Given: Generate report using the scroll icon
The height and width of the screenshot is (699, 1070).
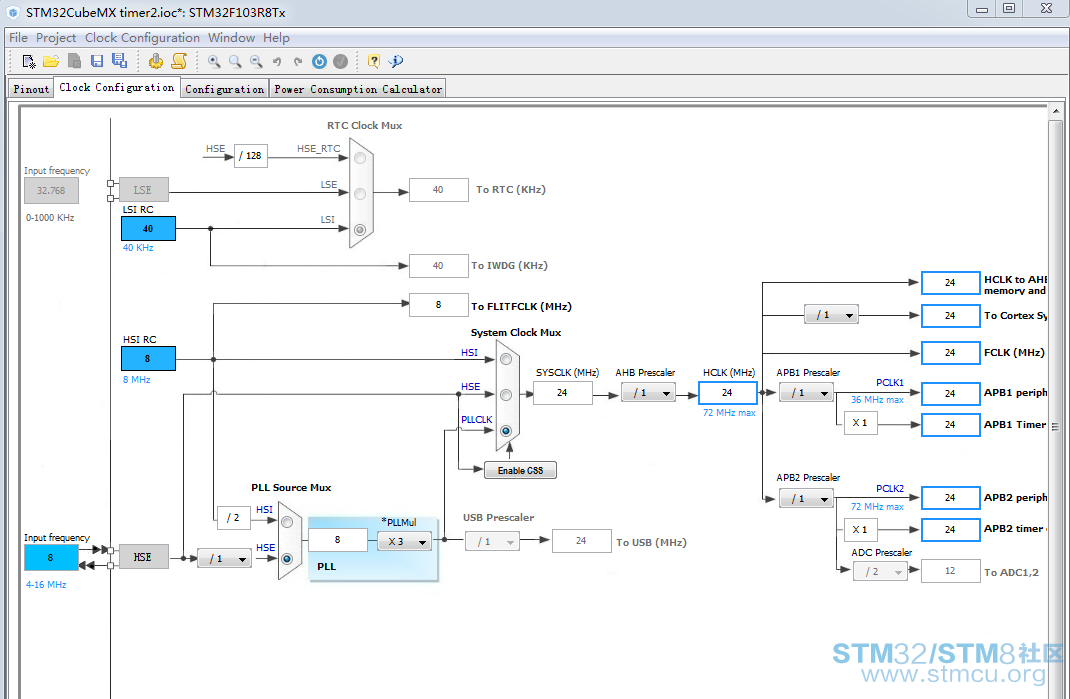Looking at the screenshot, I should tap(179, 61).
